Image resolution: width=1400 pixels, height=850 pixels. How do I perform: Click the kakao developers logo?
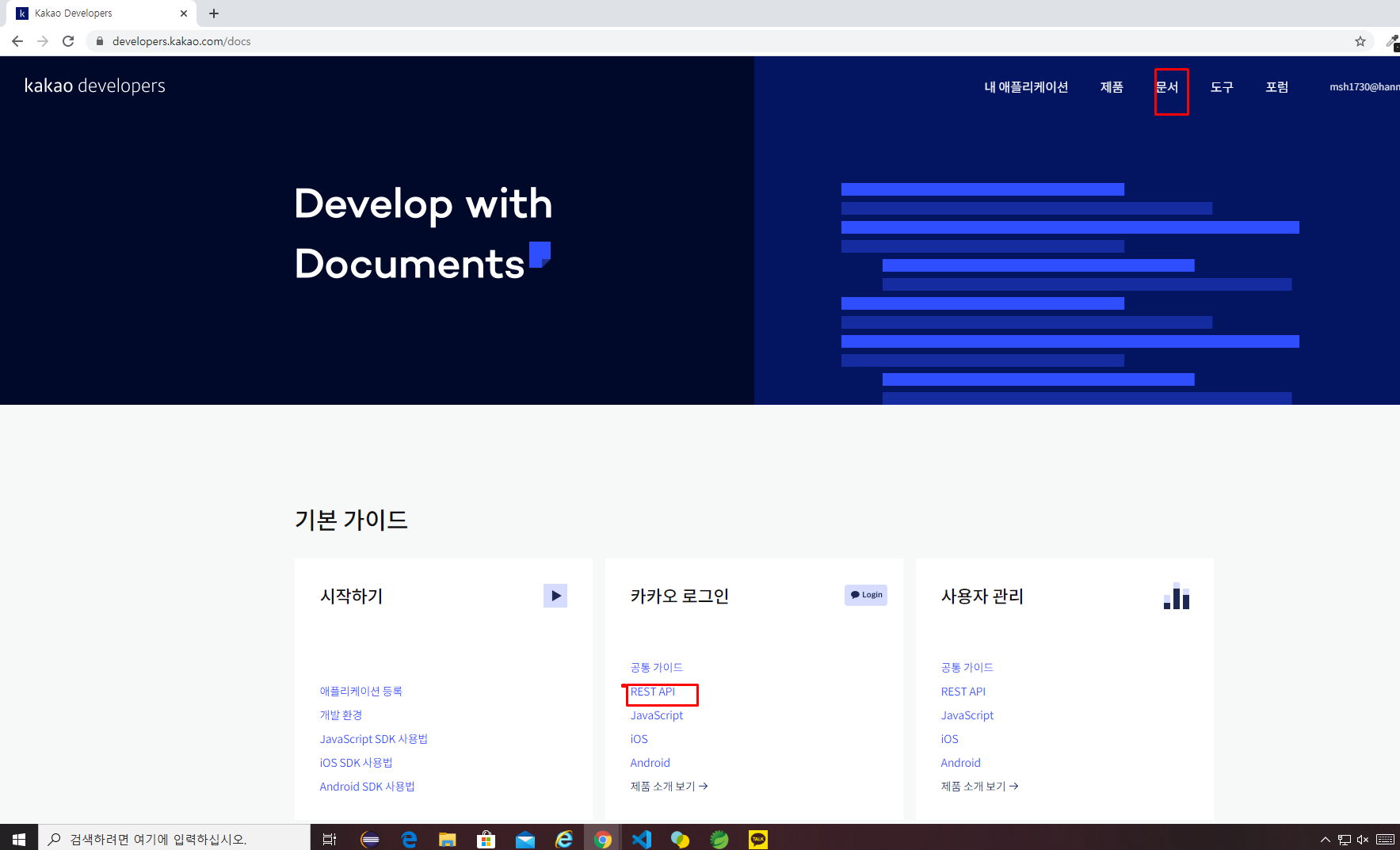[95, 86]
